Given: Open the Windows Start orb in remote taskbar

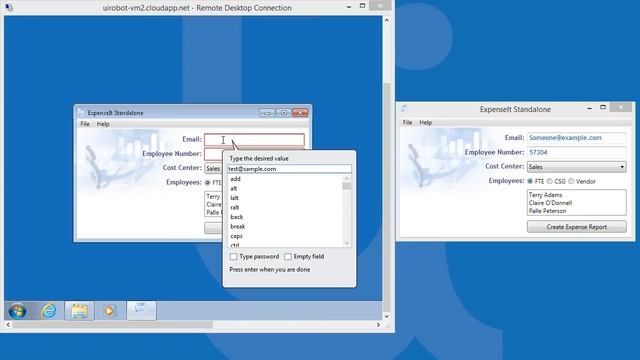Looking at the screenshot, I should (18, 311).
